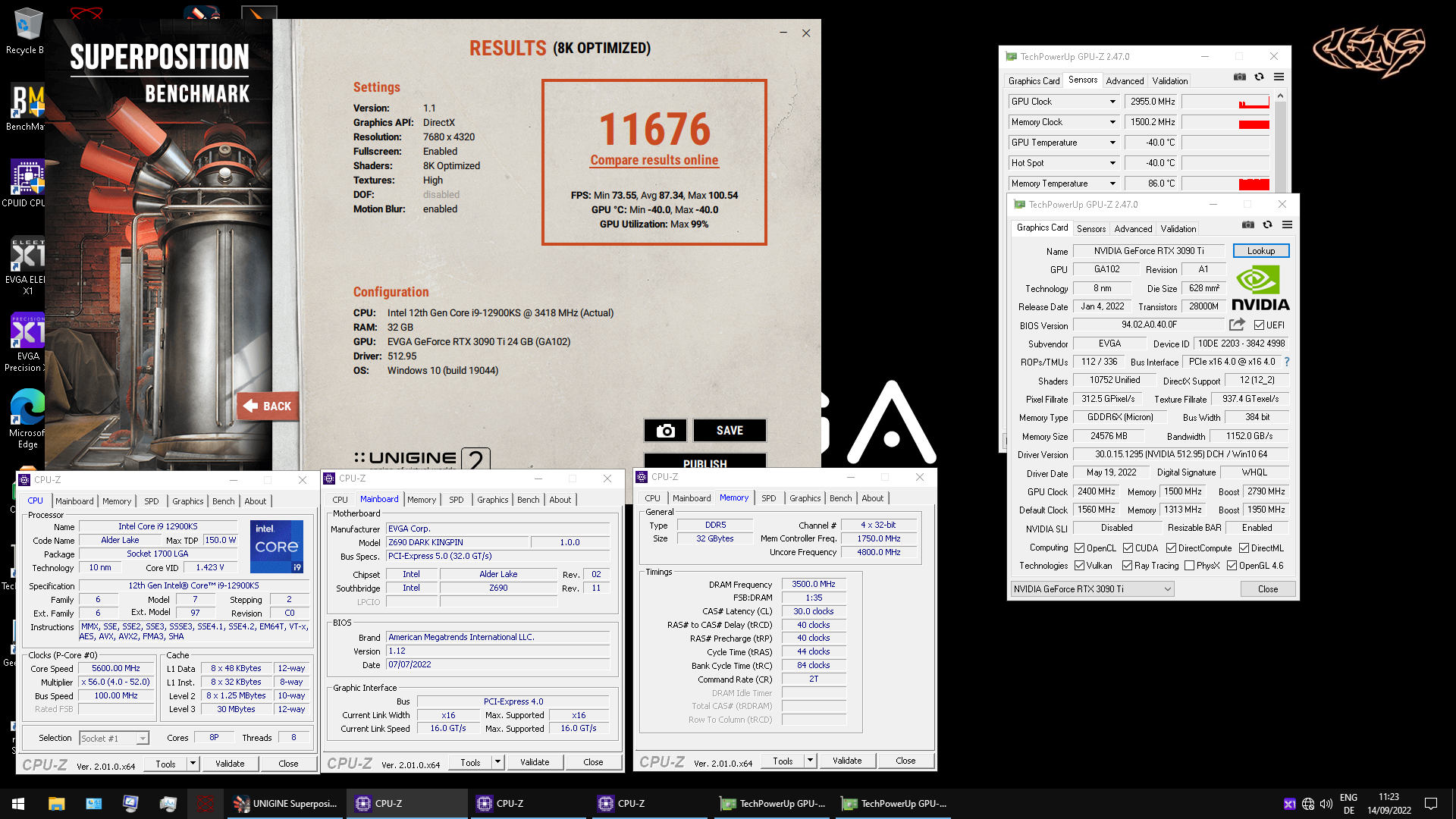Image resolution: width=1456 pixels, height=819 pixels.
Task: Click the GPU Clock sensor graph
Action: (1225, 102)
